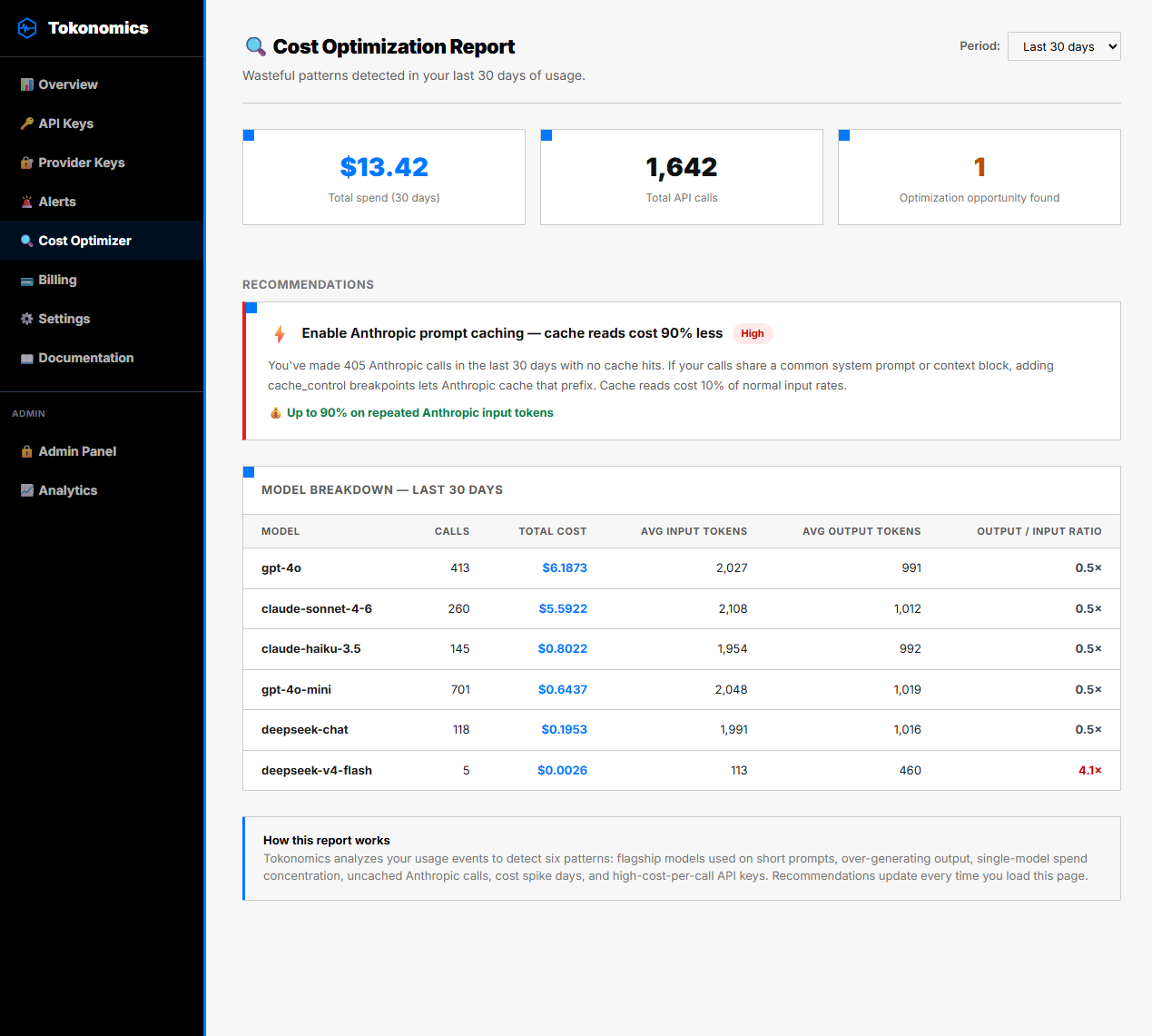This screenshot has height=1036, width=1152.
Task: Click the Tokonomics brand name
Action: (98, 28)
